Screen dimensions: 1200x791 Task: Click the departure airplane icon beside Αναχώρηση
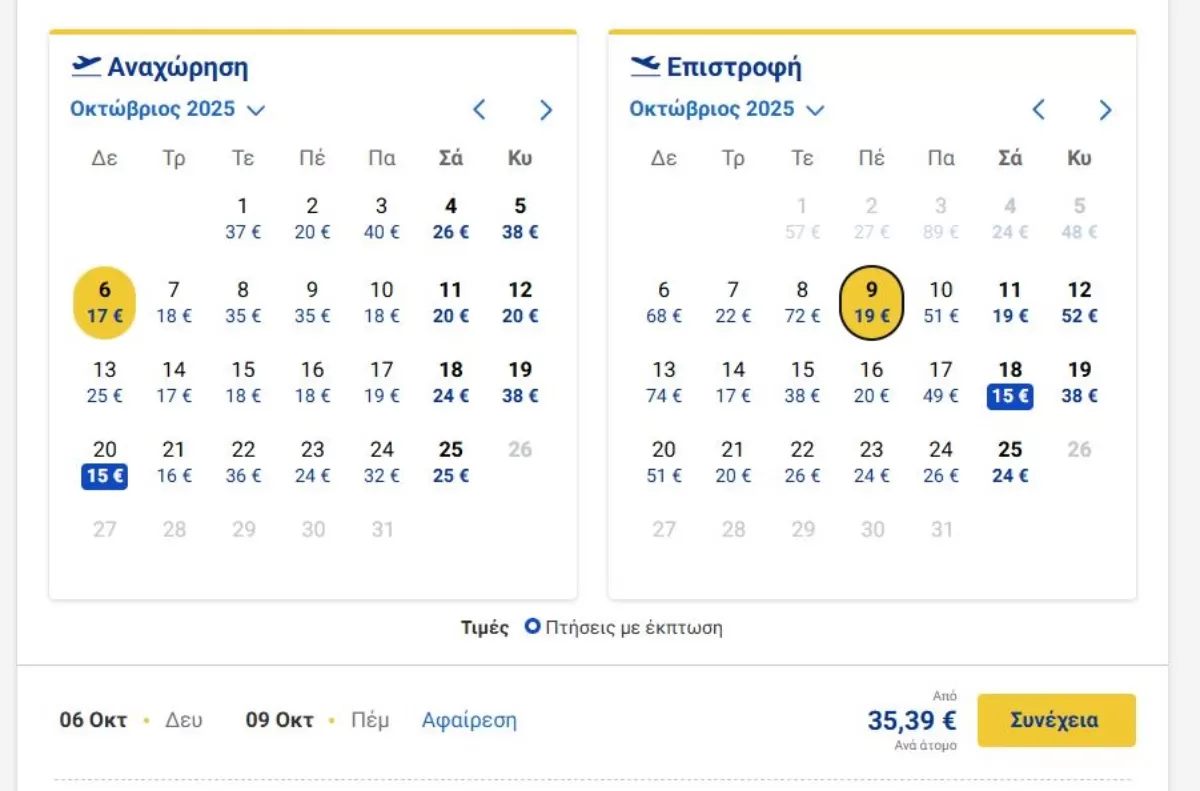86,66
